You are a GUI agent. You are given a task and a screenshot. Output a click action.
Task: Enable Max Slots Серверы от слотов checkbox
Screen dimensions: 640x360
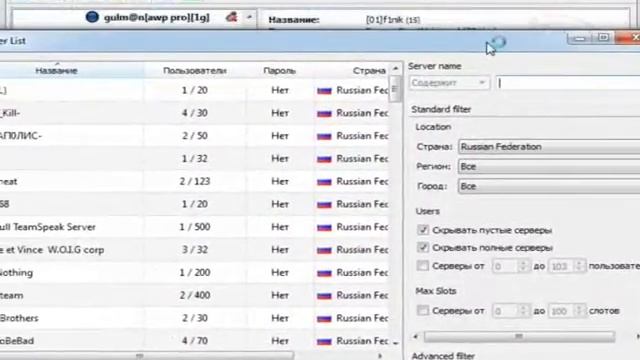point(423,311)
